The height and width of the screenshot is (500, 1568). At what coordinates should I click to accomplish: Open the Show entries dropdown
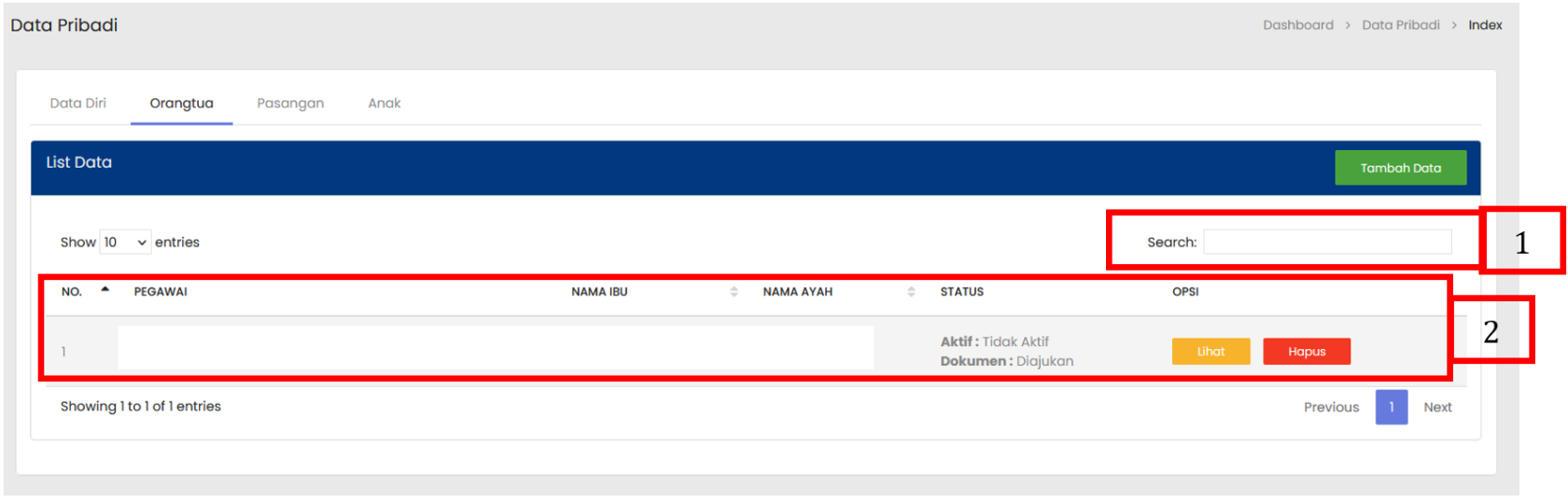pyautogui.click(x=125, y=243)
